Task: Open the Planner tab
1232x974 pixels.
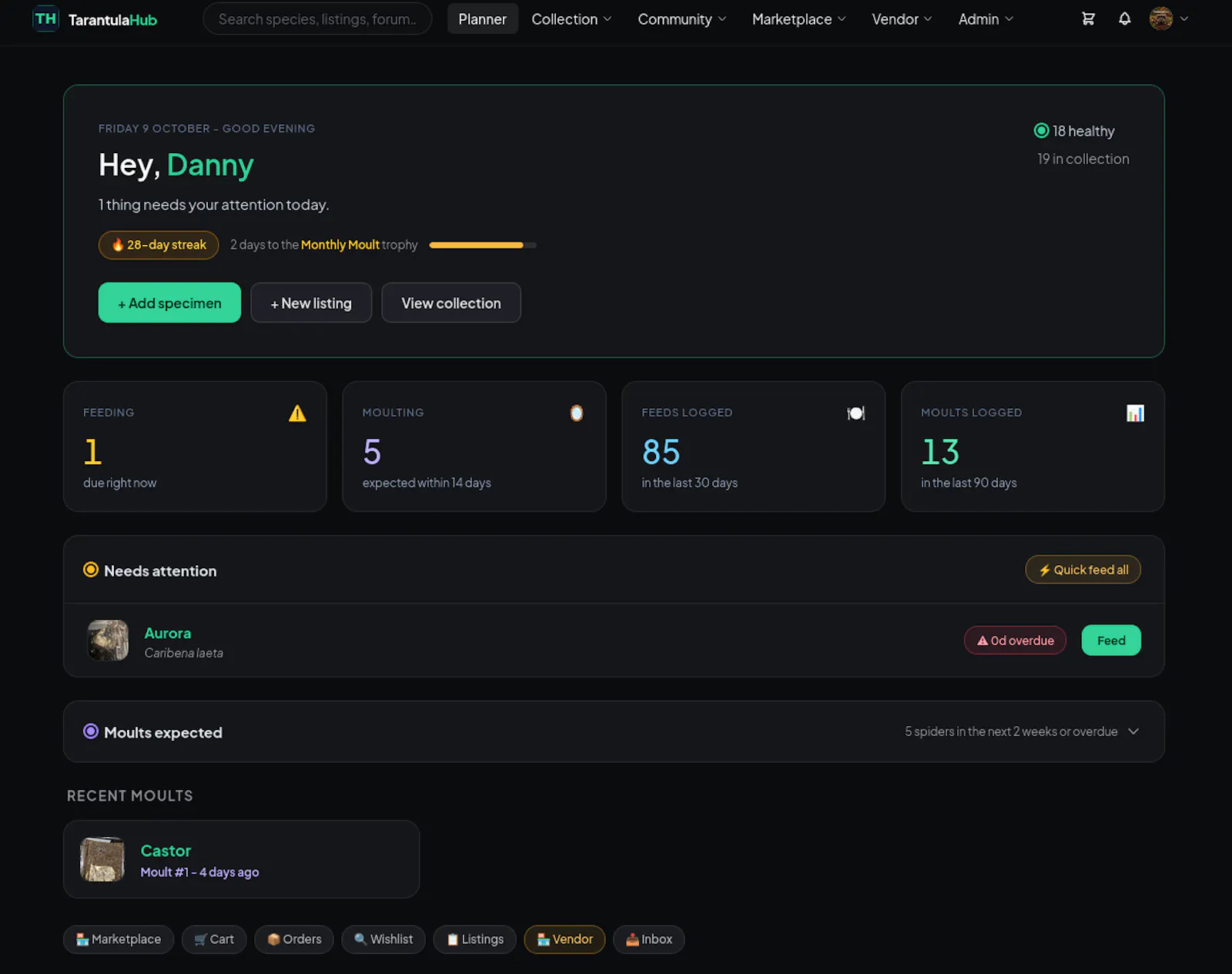Action: coord(482,18)
